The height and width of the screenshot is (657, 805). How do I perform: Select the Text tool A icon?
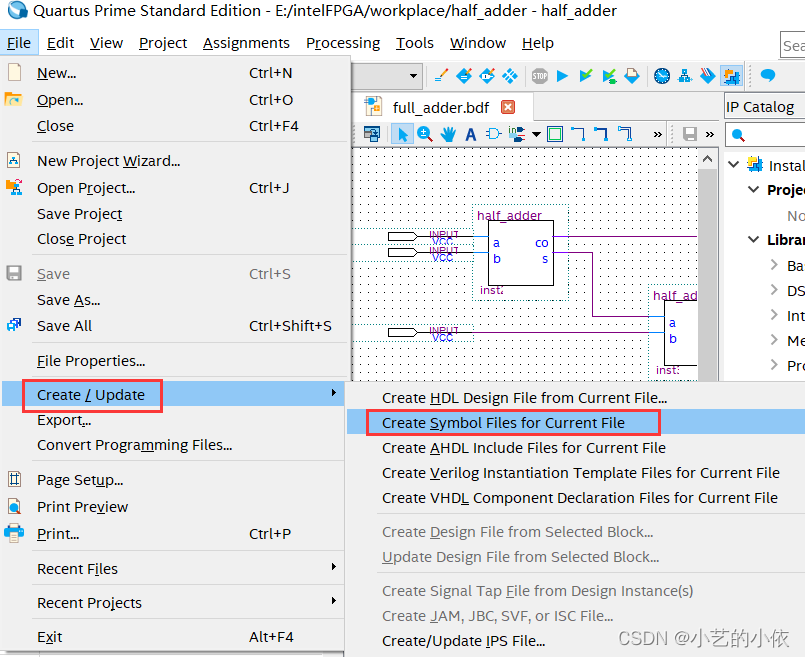click(x=470, y=134)
